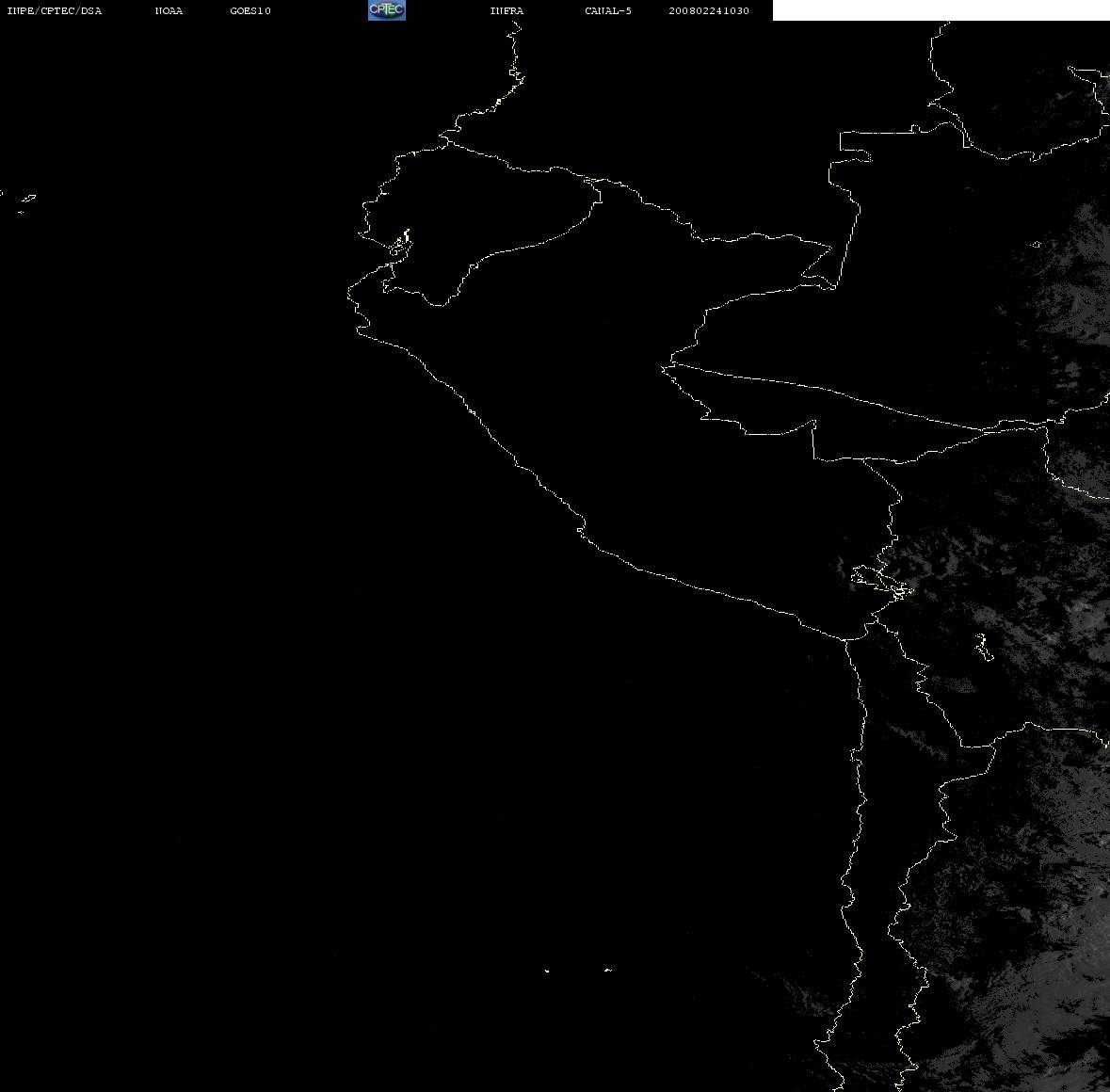Click the white blank box at top right
This screenshot has width=1110, height=1092.
coord(941,10)
